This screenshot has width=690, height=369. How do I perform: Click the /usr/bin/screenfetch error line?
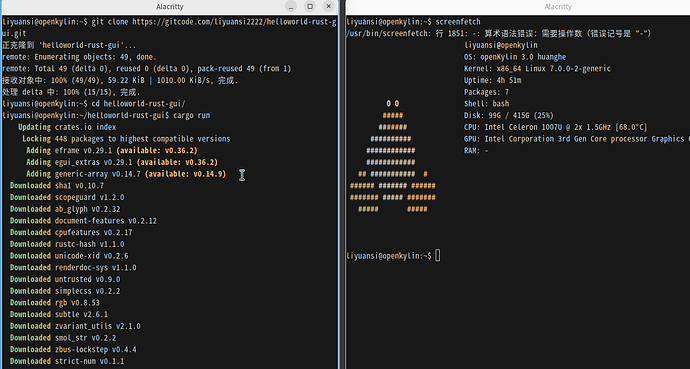[x=499, y=33]
